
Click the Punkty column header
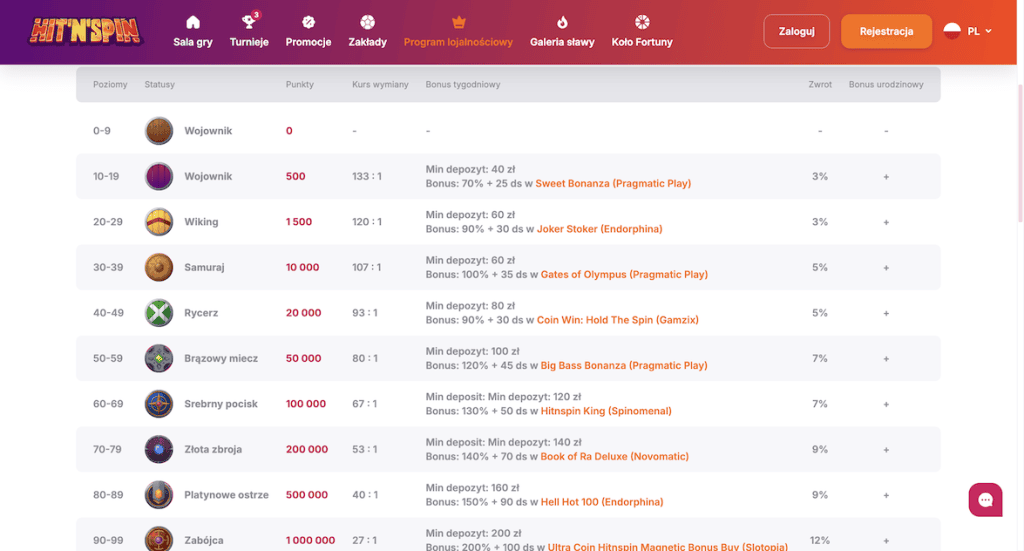coord(300,84)
